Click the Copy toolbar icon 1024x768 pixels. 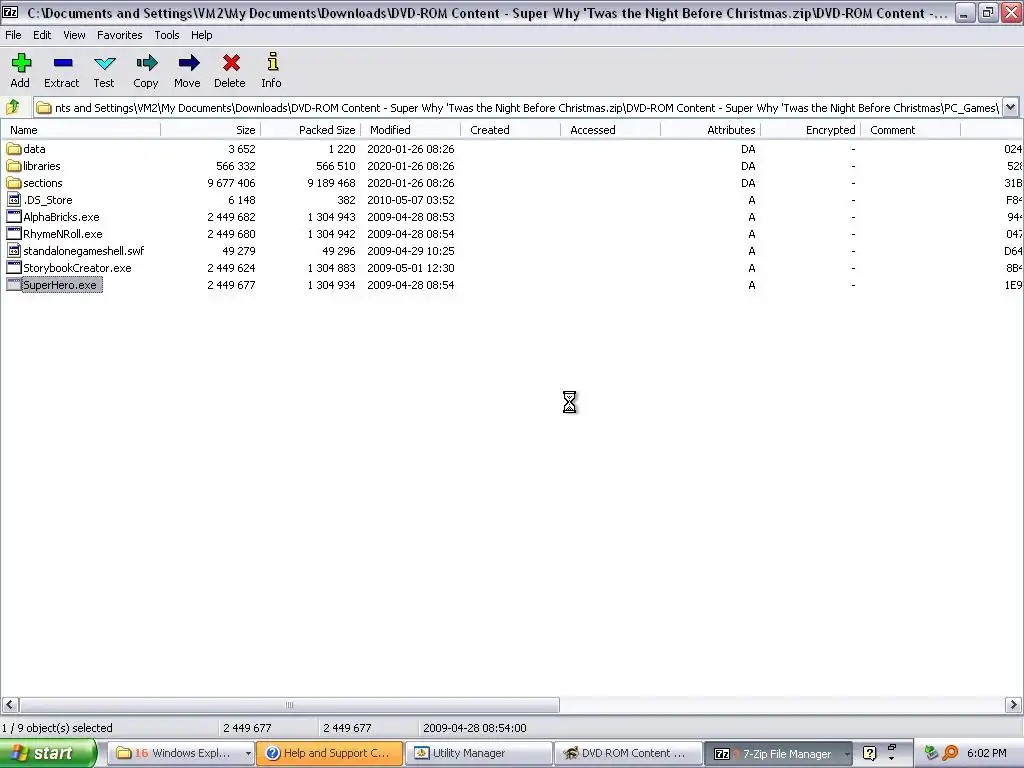tap(146, 63)
